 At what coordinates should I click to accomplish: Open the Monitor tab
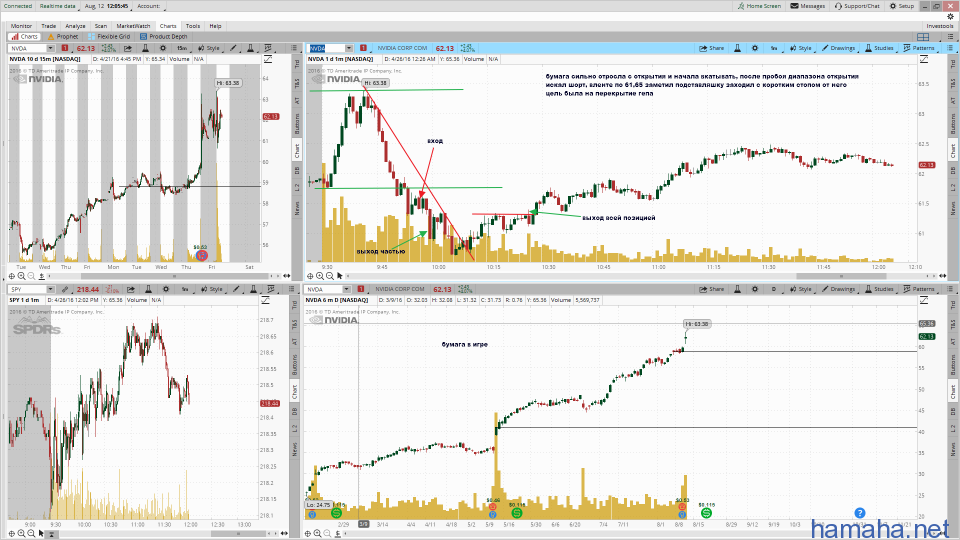tap(21, 26)
